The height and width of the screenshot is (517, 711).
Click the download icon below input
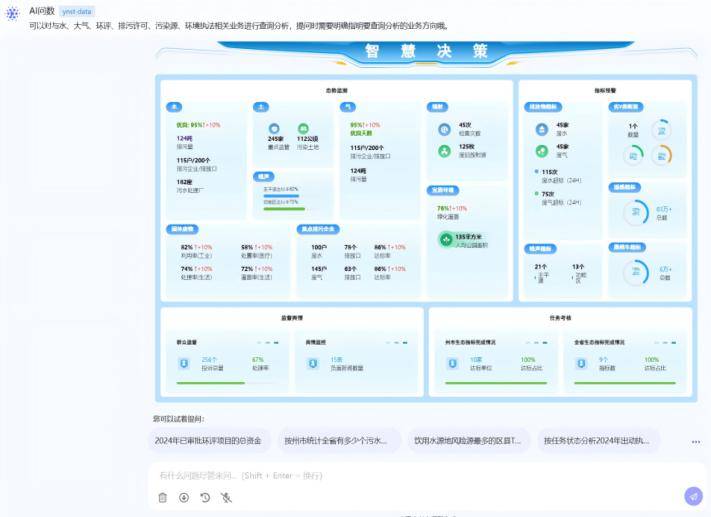tap(184, 497)
